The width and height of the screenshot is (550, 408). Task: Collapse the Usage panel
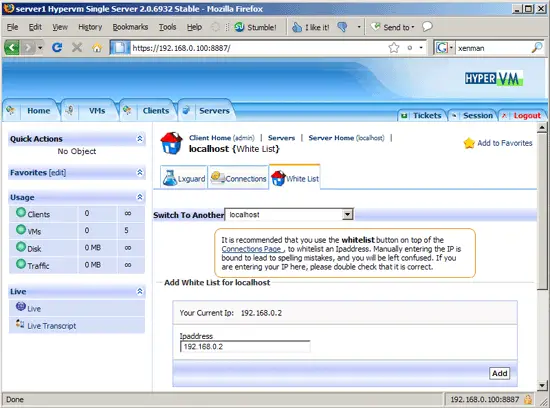[140, 197]
